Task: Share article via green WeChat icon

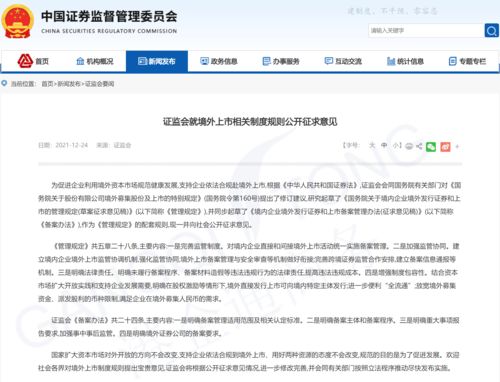Action: tap(431, 147)
